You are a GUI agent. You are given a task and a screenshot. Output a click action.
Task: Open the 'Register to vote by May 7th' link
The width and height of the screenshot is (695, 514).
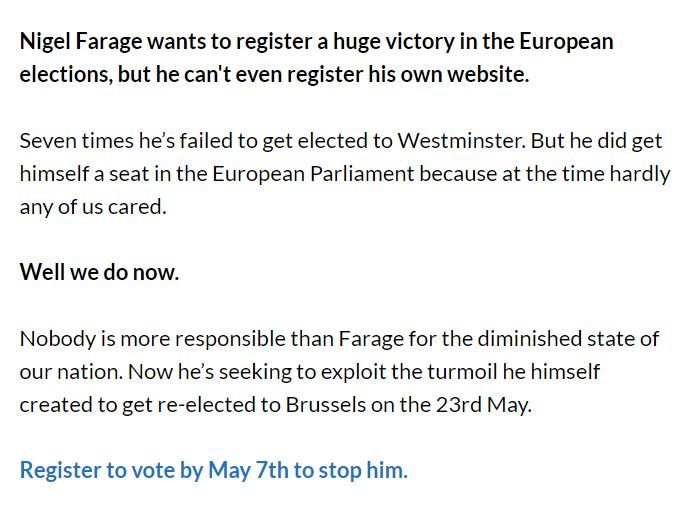coord(214,471)
